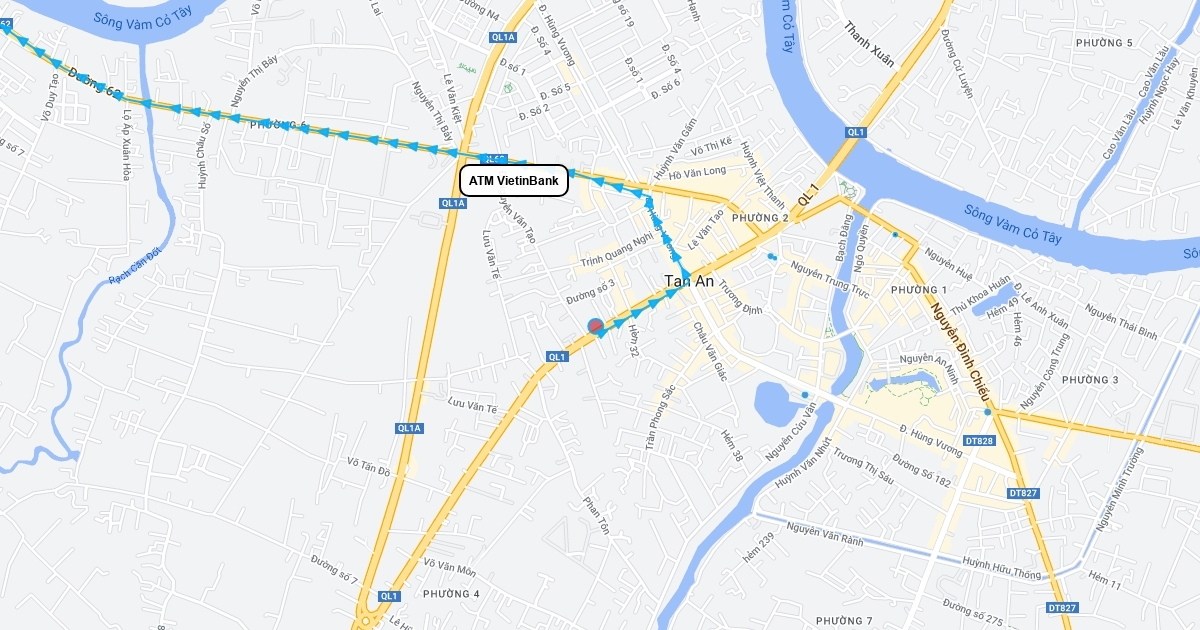Click the Phường 5 district label

[x=1104, y=43]
